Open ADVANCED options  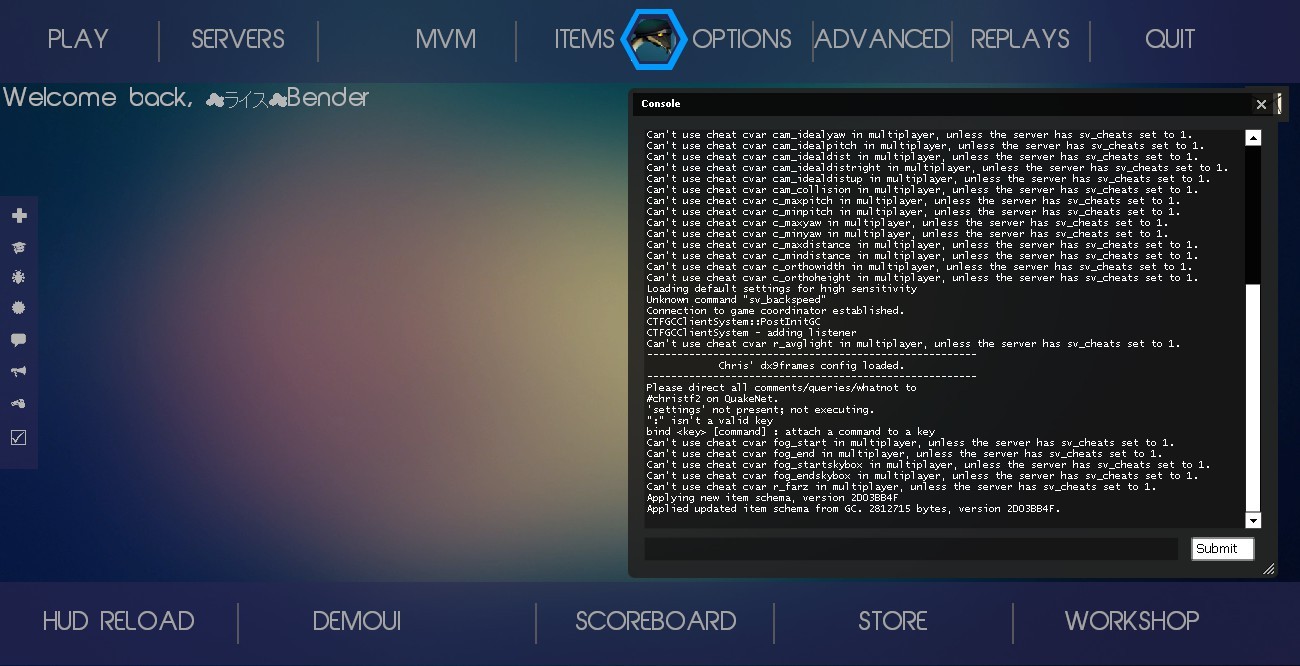(x=882, y=39)
